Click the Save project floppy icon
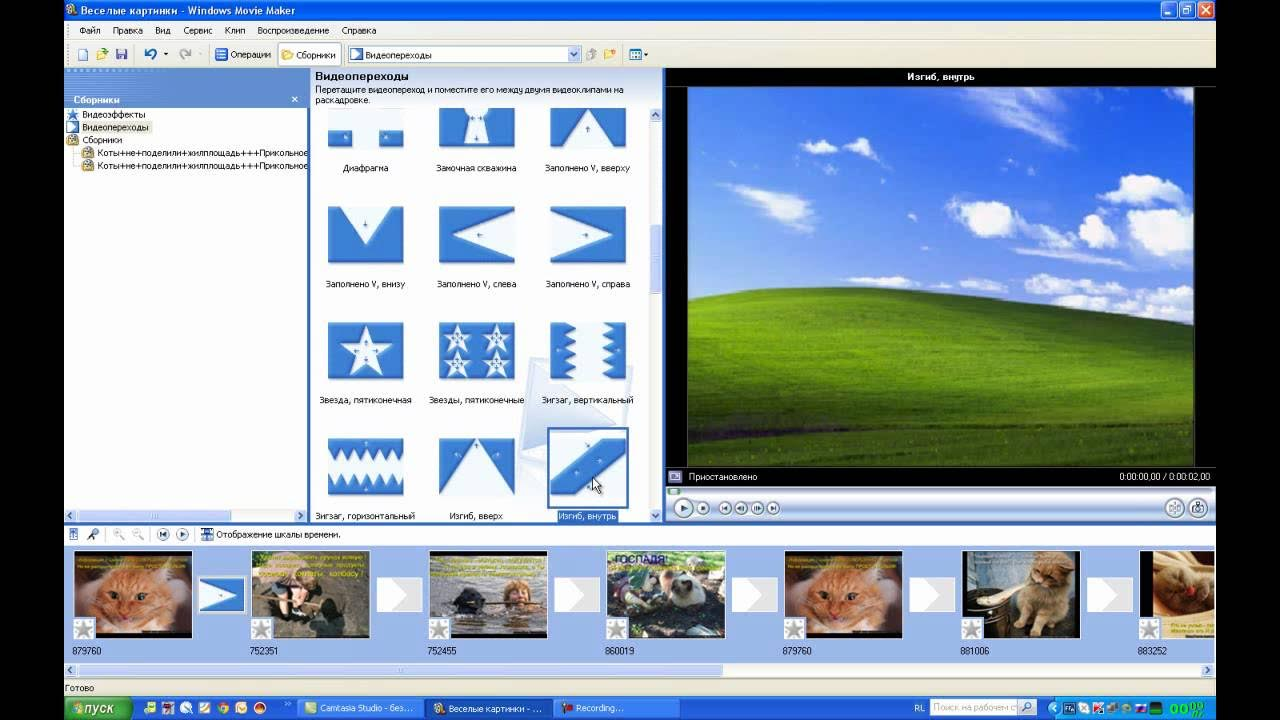This screenshot has height=720, width=1280. (121, 54)
